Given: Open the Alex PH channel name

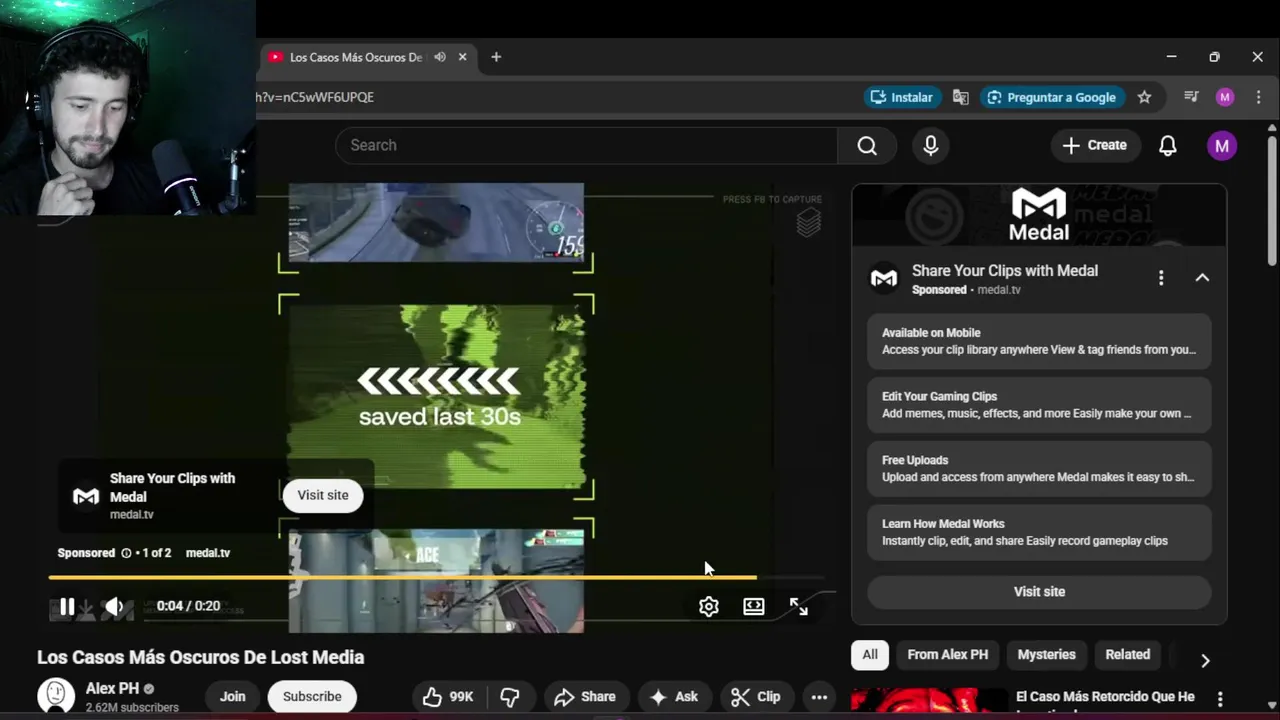Looking at the screenshot, I should coord(112,689).
